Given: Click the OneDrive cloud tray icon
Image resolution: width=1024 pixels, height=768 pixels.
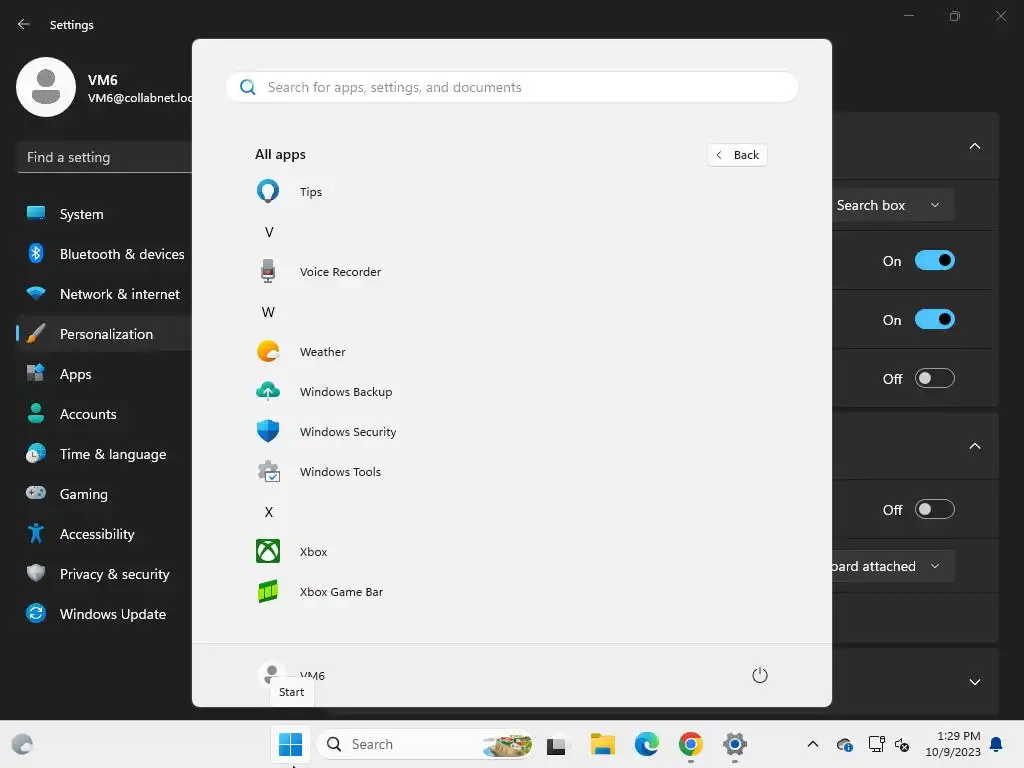Looking at the screenshot, I should tap(844, 744).
